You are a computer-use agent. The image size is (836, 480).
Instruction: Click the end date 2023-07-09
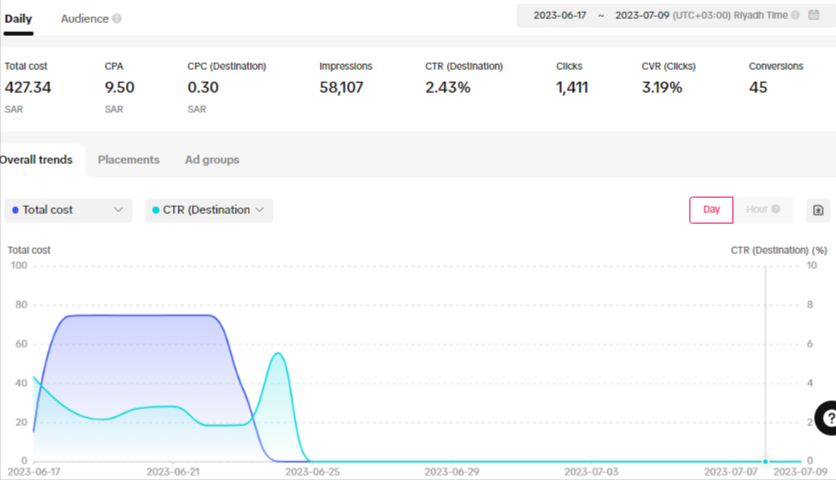(x=641, y=15)
